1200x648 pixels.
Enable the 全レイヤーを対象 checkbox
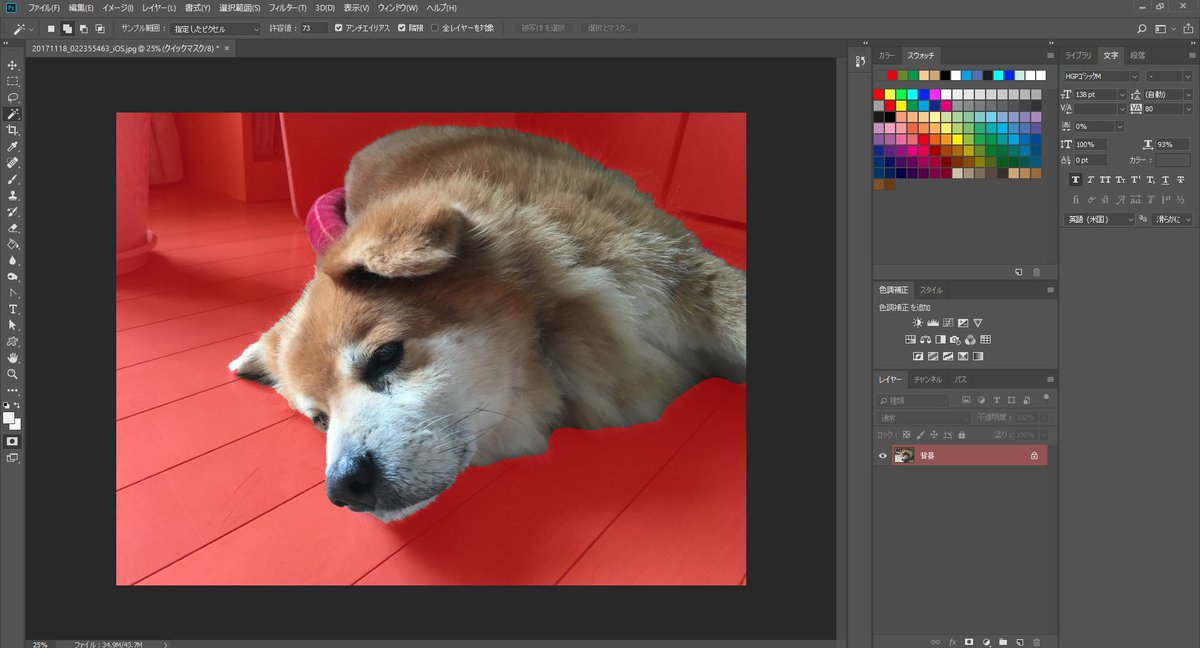434,28
